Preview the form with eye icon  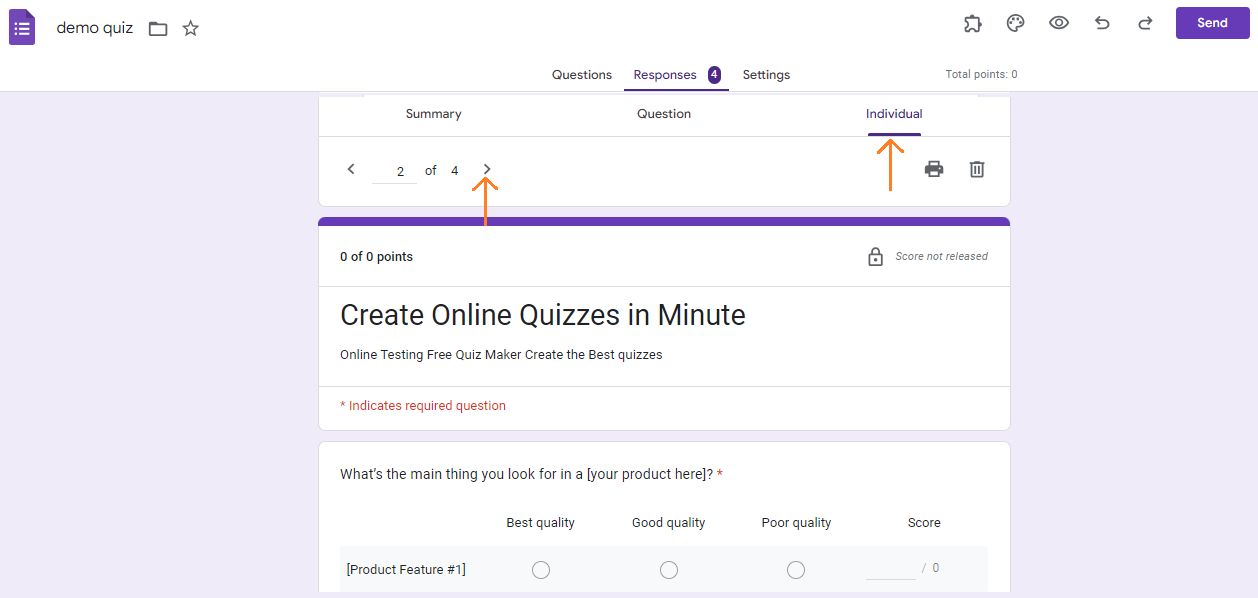1059,23
